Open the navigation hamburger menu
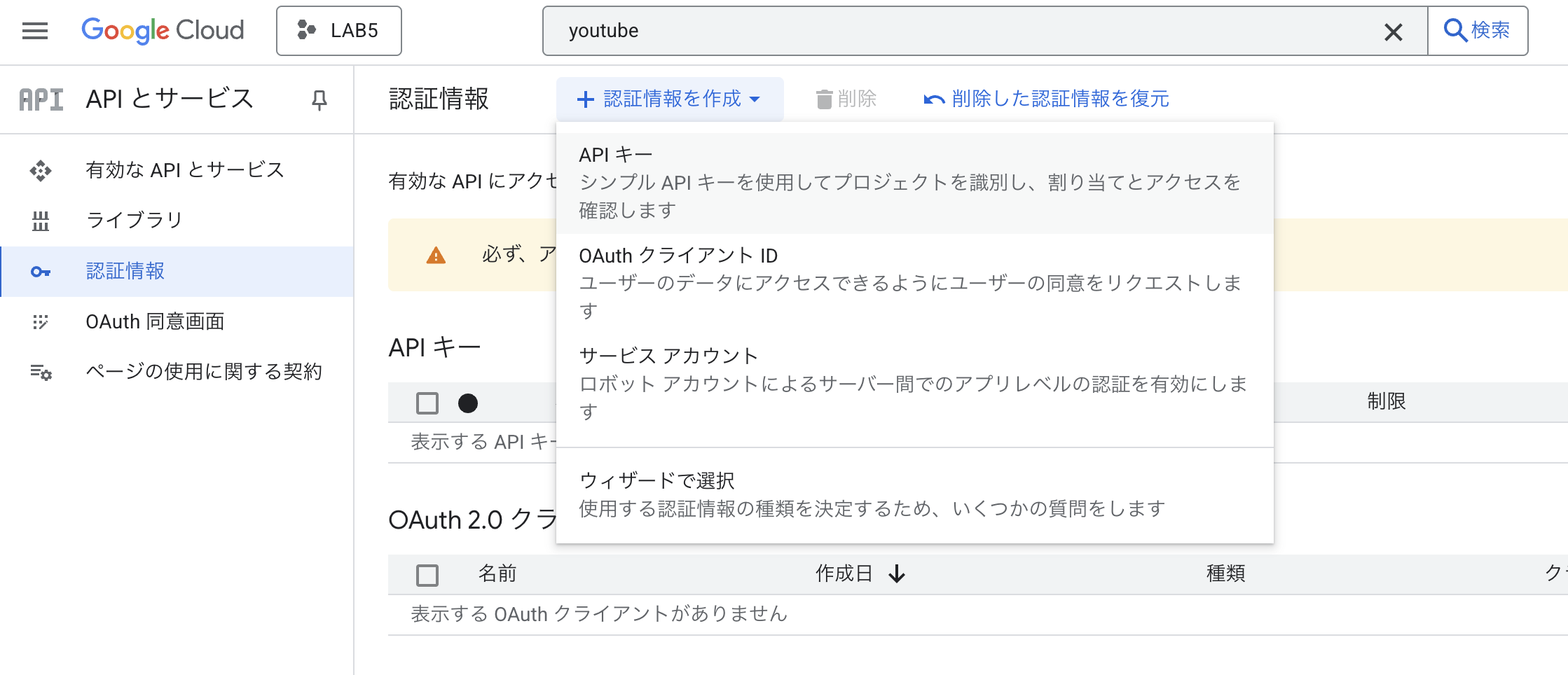 pyautogui.click(x=34, y=31)
